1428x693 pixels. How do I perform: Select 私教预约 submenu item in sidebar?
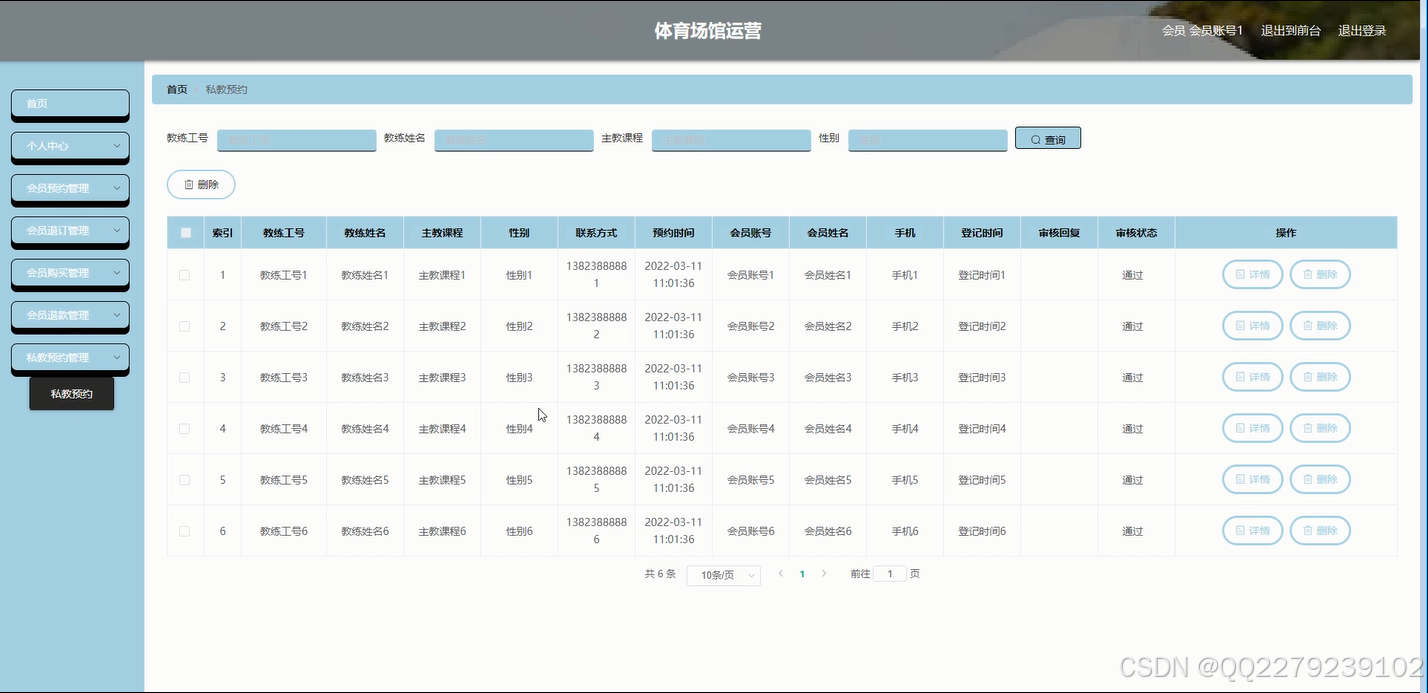pyautogui.click(x=71, y=393)
